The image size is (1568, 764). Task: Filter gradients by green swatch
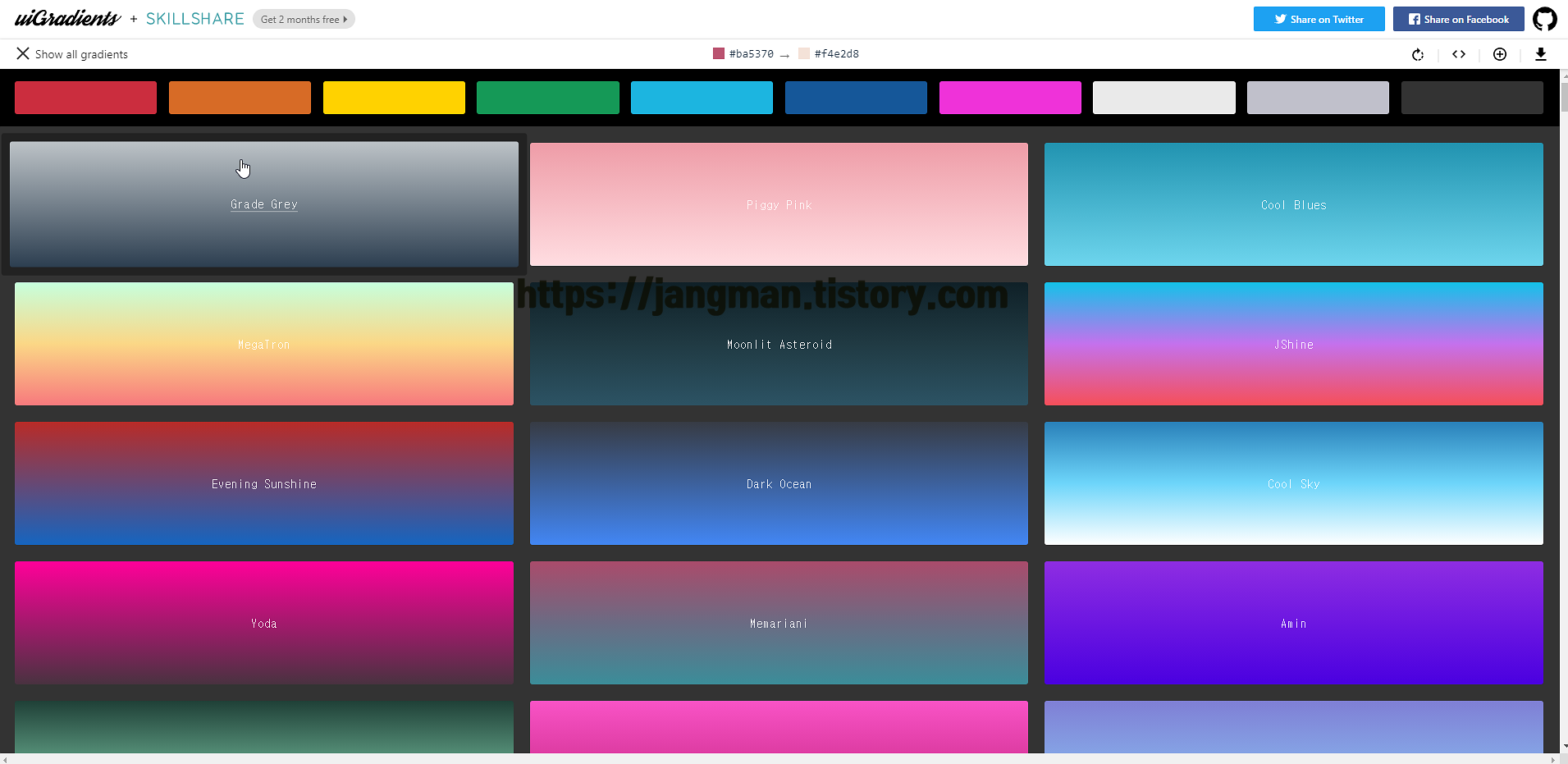(548, 98)
